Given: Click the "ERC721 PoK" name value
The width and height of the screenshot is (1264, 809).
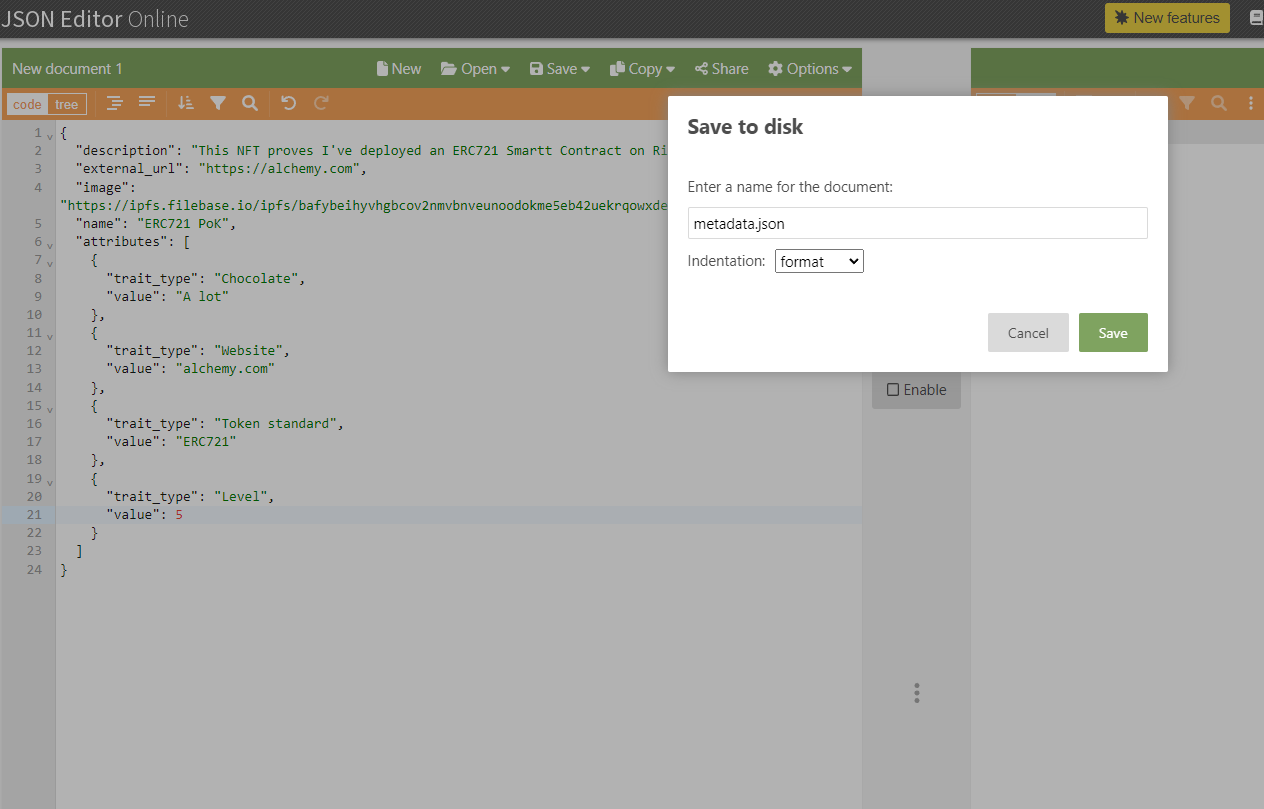Looking at the screenshot, I should tap(181, 223).
